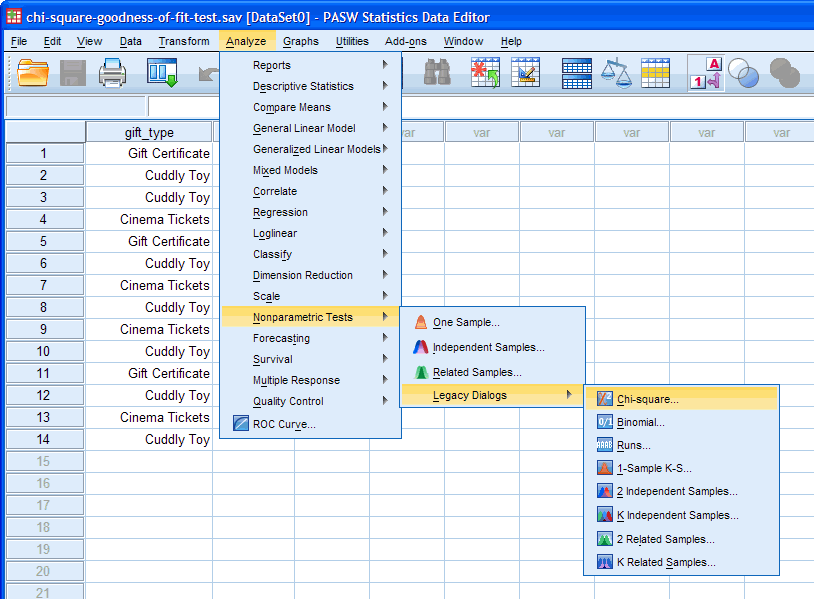Viewport: 814px width, 599px height.
Task: Click the Independent Samples submenu icon
Action: (x=421, y=347)
